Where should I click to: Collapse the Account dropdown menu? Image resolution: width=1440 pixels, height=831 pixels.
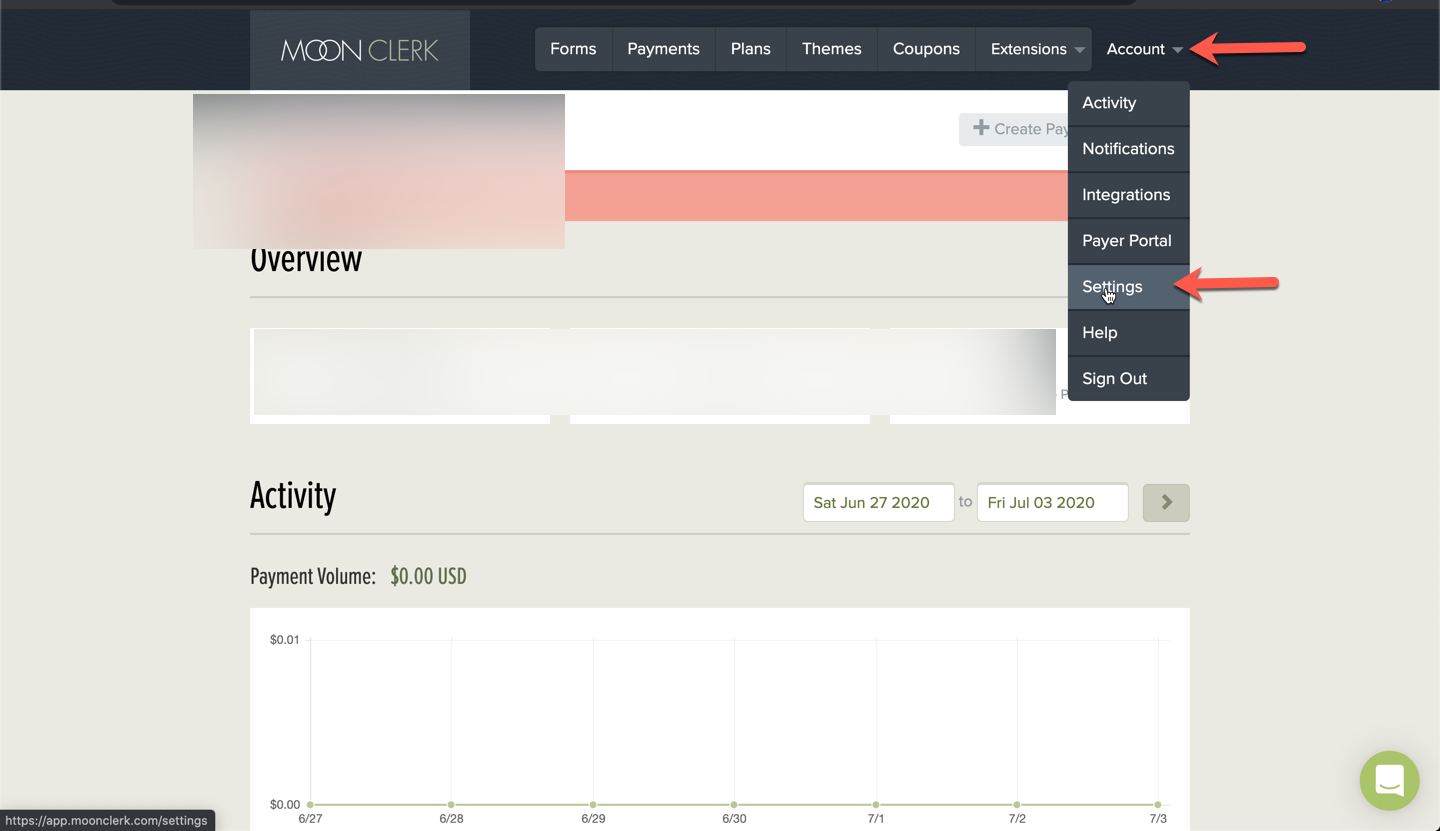[x=1144, y=49]
